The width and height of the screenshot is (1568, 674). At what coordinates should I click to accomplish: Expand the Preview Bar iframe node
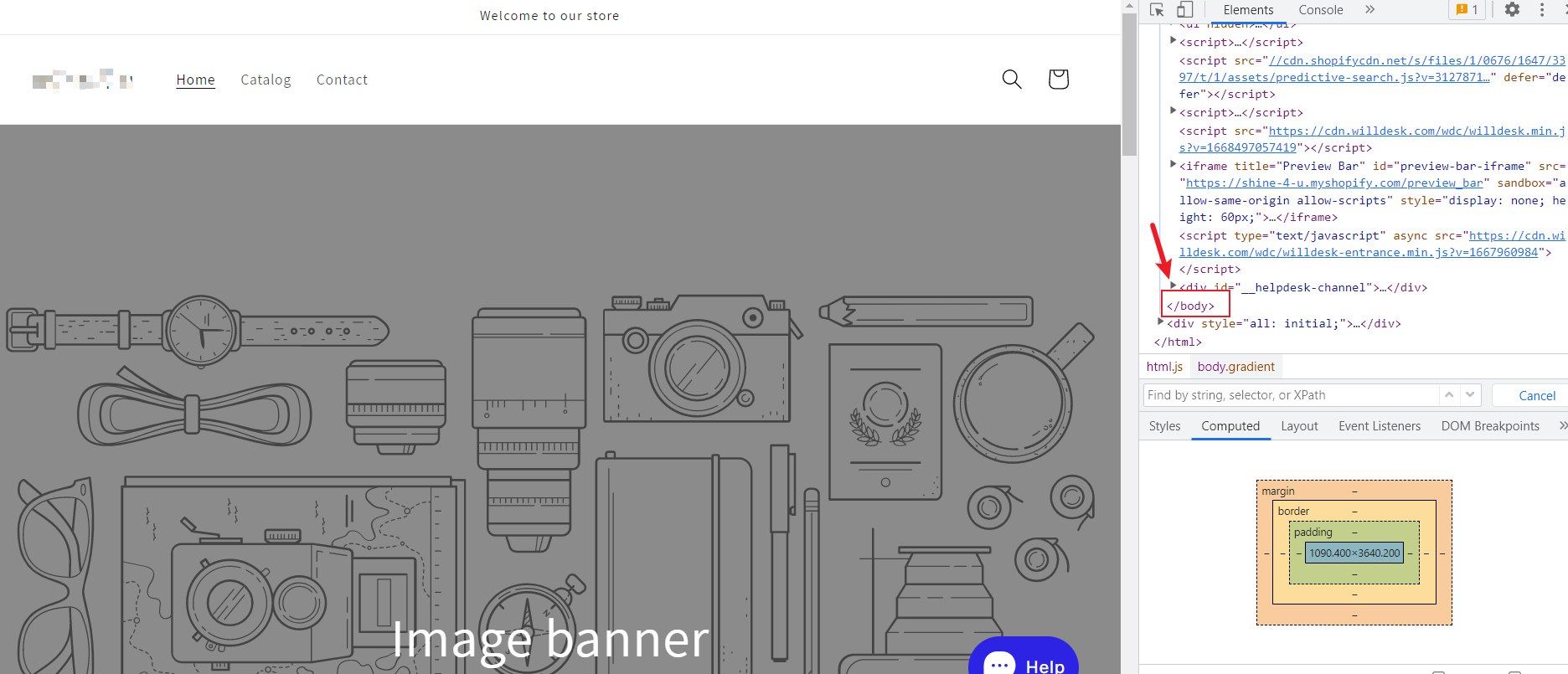(1173, 163)
